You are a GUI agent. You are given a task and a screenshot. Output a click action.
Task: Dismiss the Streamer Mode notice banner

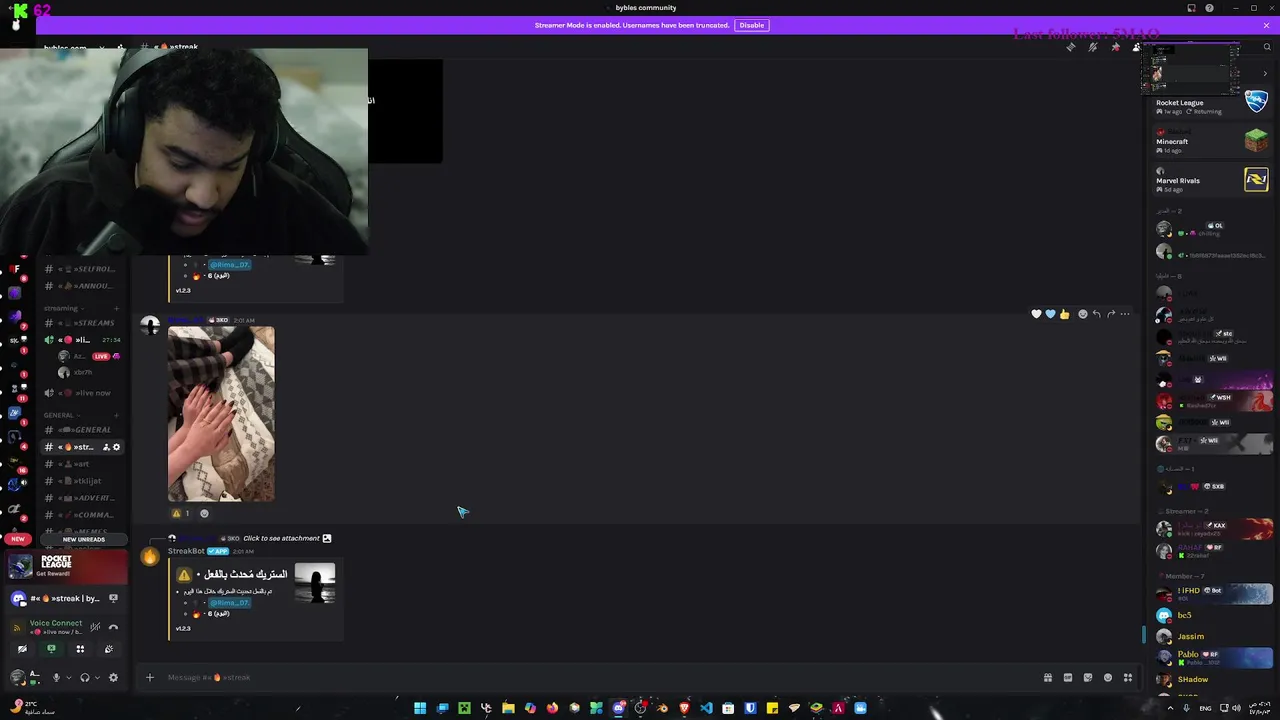[x=1266, y=25]
